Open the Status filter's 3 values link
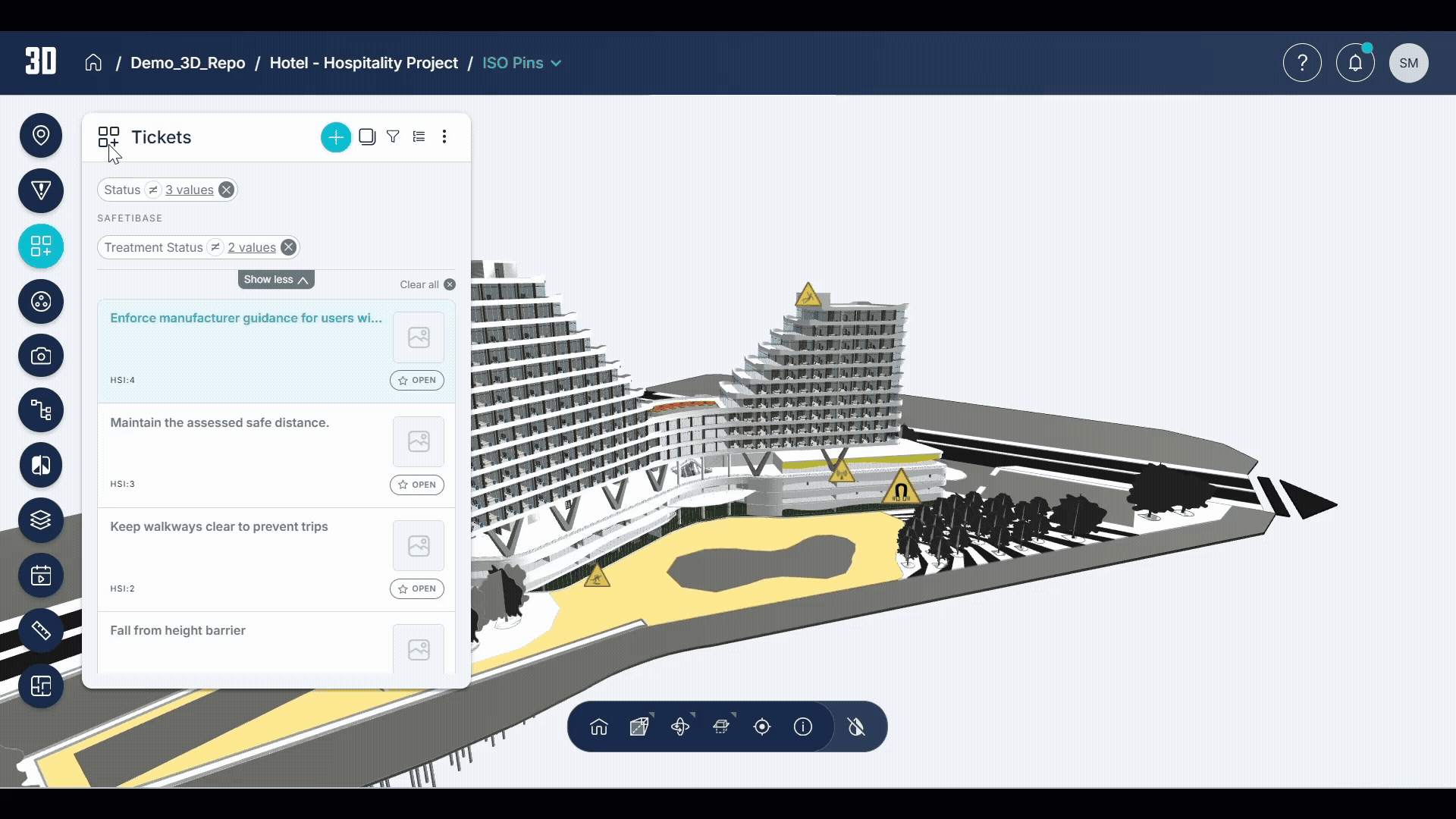 coord(190,190)
